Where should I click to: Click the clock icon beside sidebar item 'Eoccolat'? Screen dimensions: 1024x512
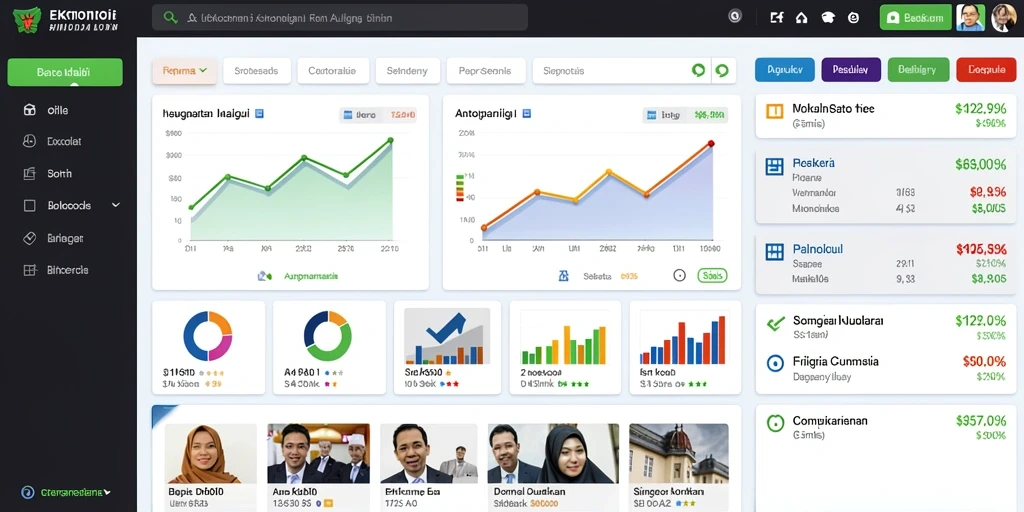click(x=29, y=140)
